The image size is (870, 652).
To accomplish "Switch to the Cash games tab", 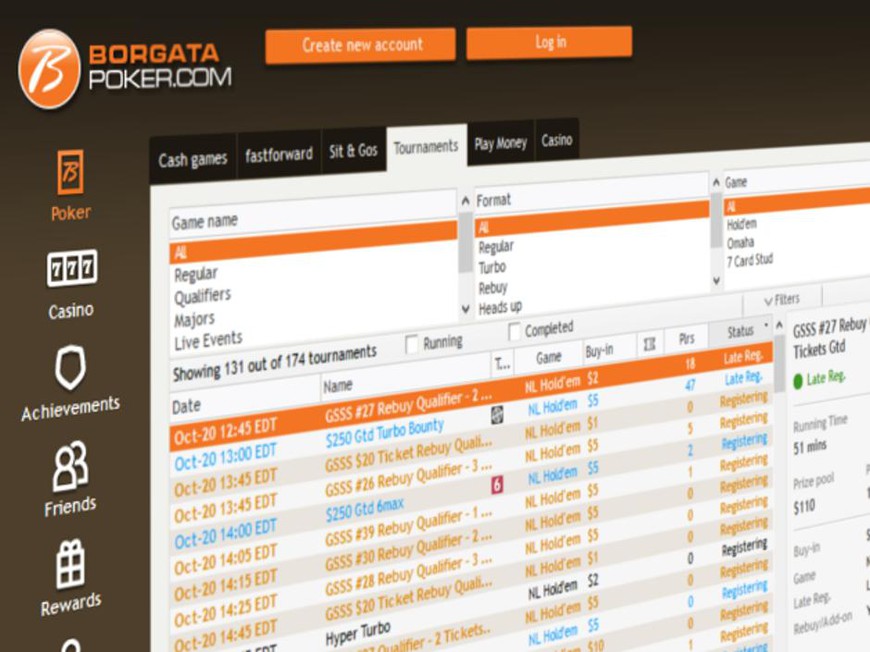I will 193,159.
